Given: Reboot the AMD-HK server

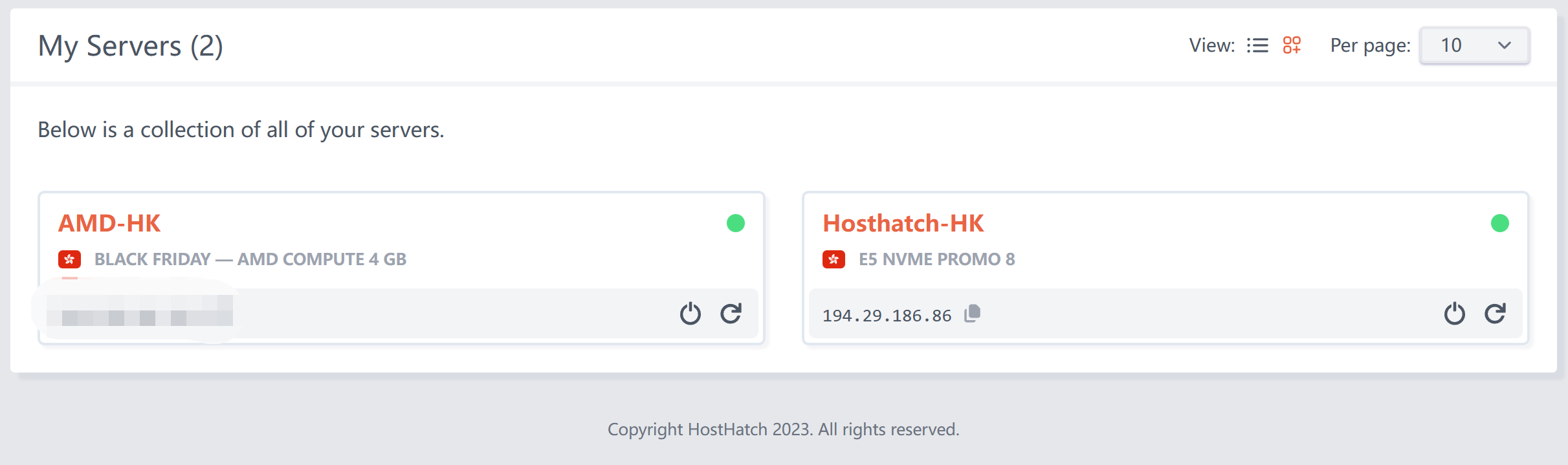Looking at the screenshot, I should (x=731, y=314).
